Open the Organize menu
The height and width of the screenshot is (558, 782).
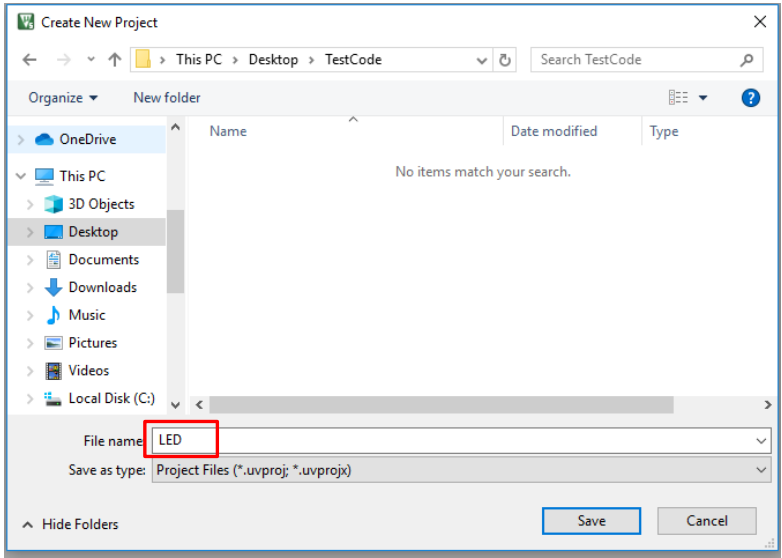point(64,98)
